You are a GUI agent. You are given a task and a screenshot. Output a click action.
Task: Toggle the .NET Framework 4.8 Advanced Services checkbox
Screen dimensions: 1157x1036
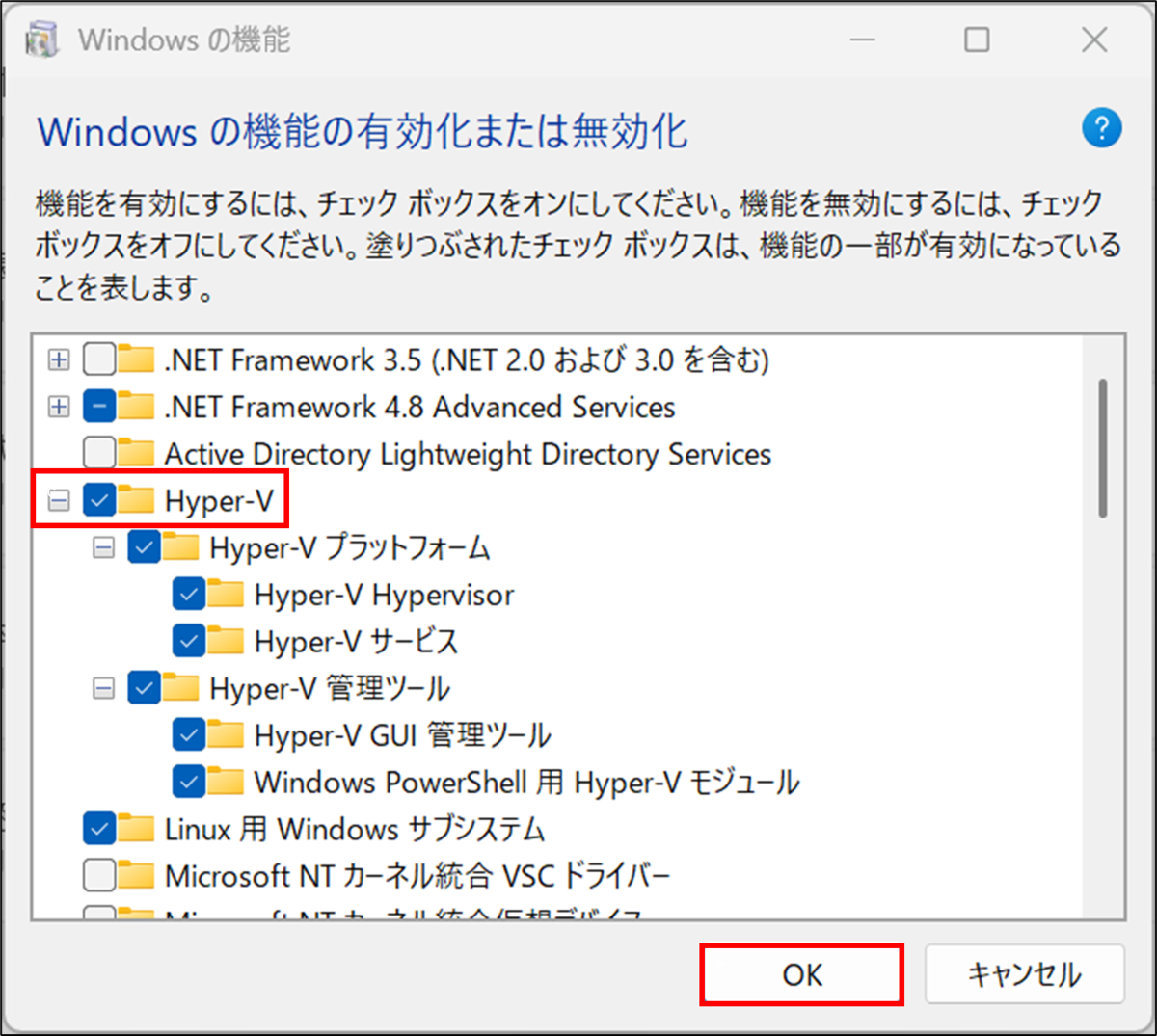(x=99, y=407)
